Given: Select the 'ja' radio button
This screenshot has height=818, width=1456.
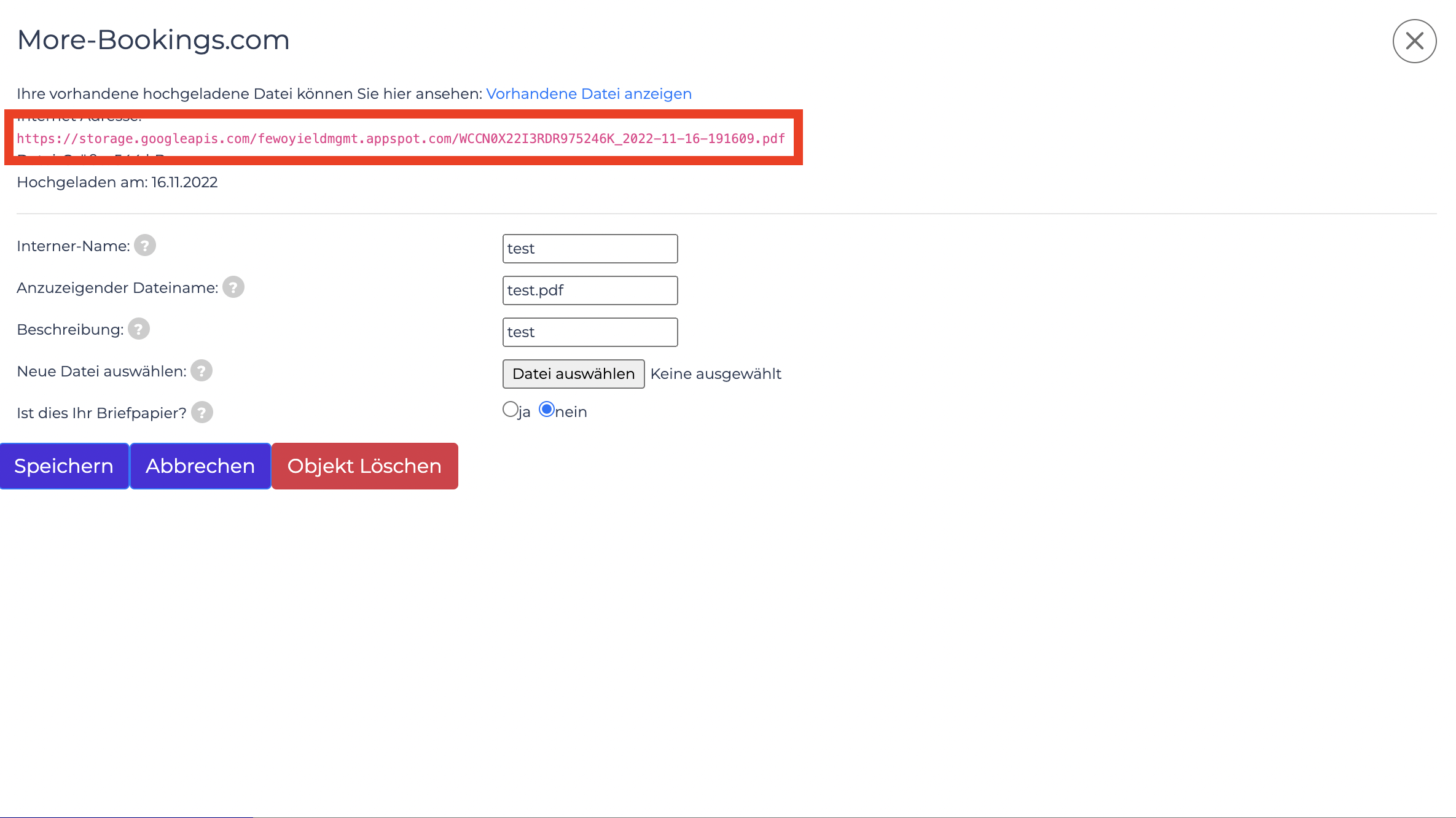Looking at the screenshot, I should (510, 410).
